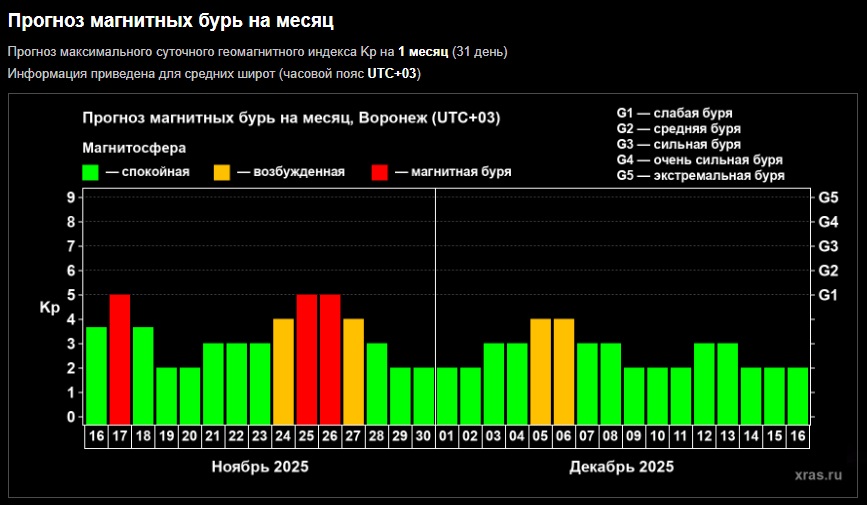This screenshot has height=505, width=867.
Task: Click the yellow bar for November 24
Action: pyautogui.click(x=284, y=370)
